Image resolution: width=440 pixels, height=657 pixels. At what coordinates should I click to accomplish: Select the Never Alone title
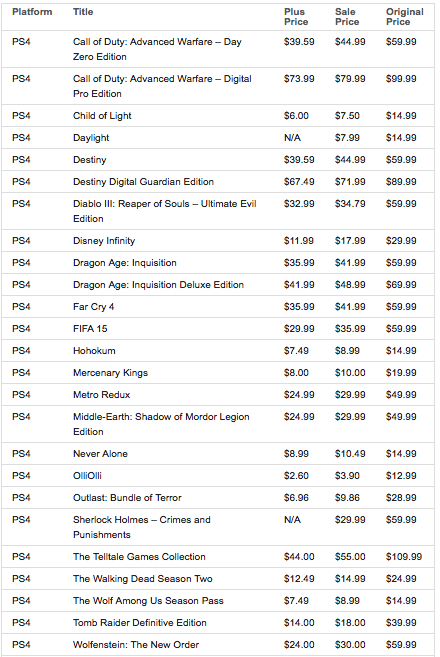coord(100,454)
